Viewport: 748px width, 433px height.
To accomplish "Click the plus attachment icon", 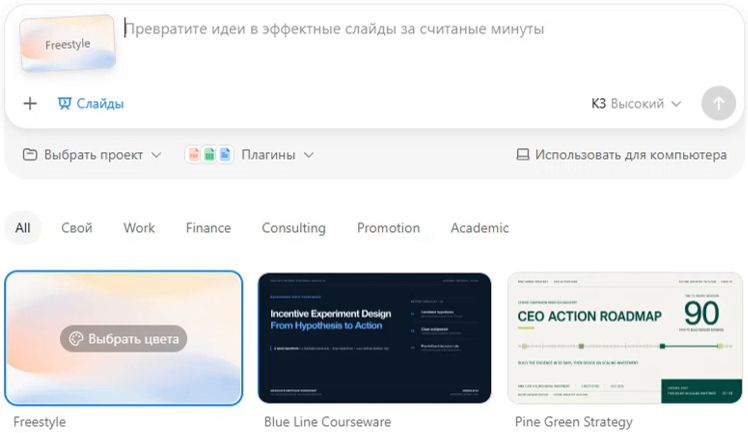I will pos(30,103).
